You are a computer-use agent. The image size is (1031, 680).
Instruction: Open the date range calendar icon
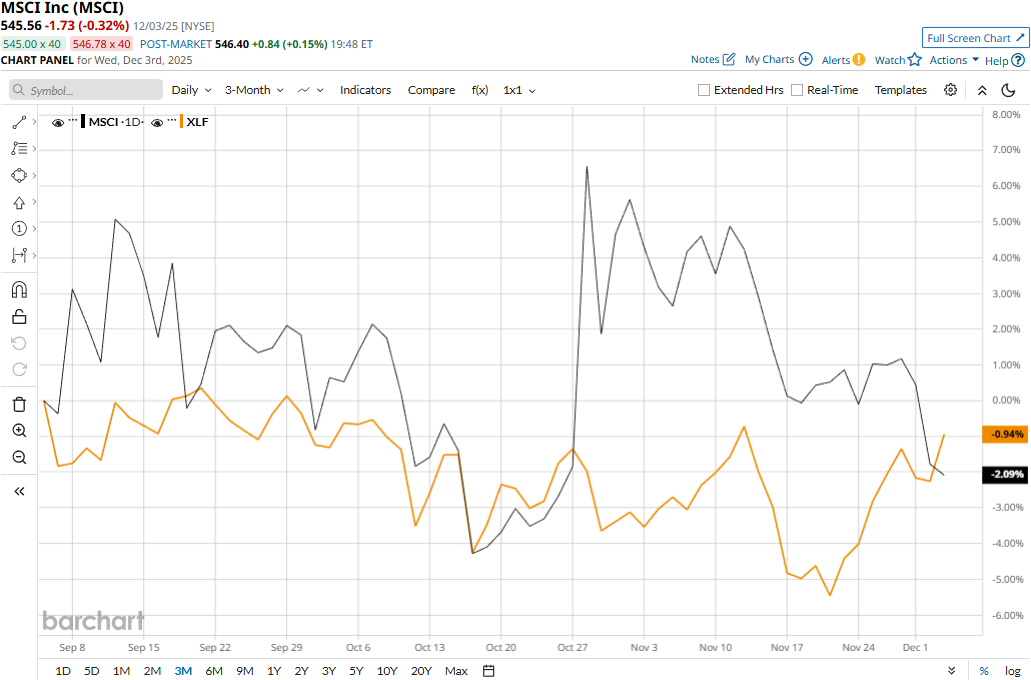click(489, 671)
